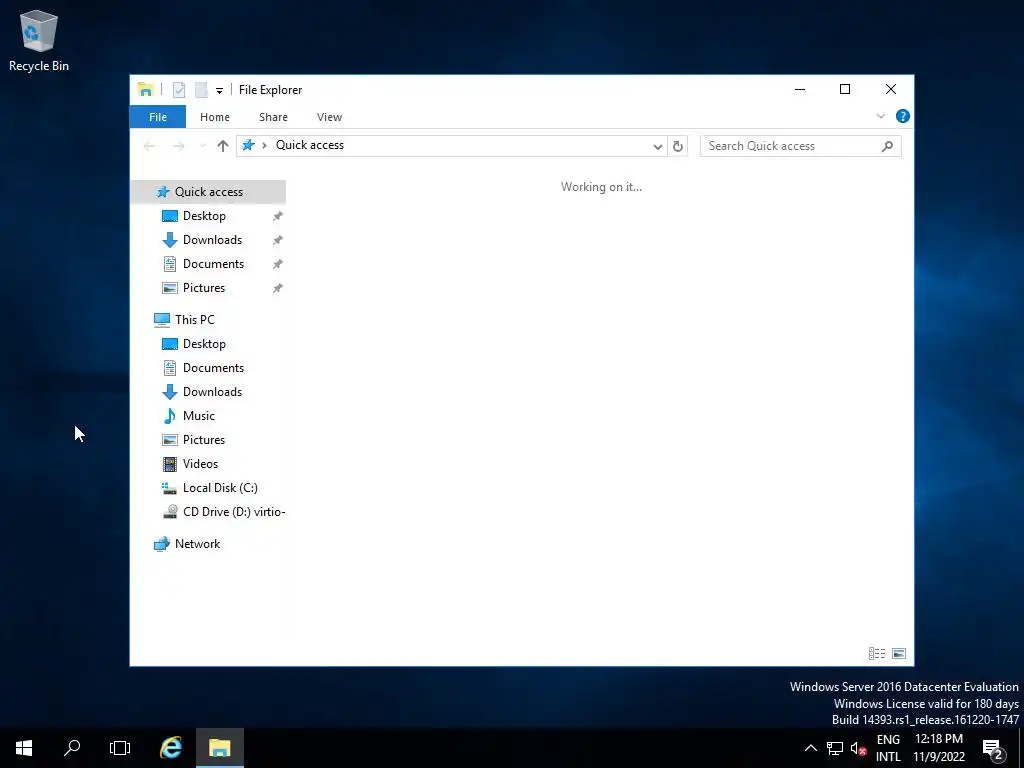Open Recent locations dropdown arrow
Screen dimensions: 1024x768
click(x=202, y=146)
